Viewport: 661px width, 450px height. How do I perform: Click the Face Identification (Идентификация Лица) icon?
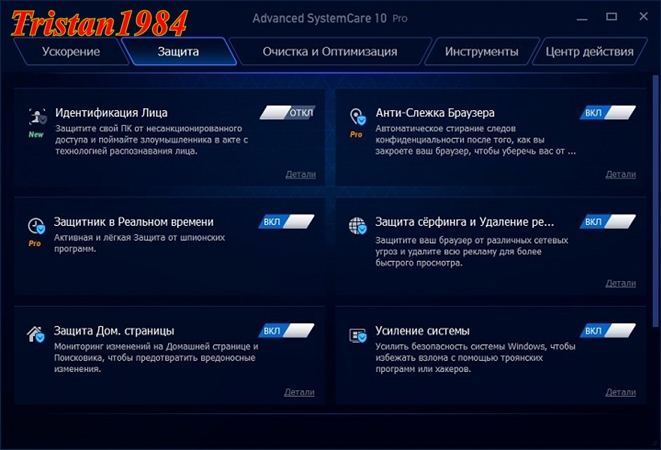(37, 116)
